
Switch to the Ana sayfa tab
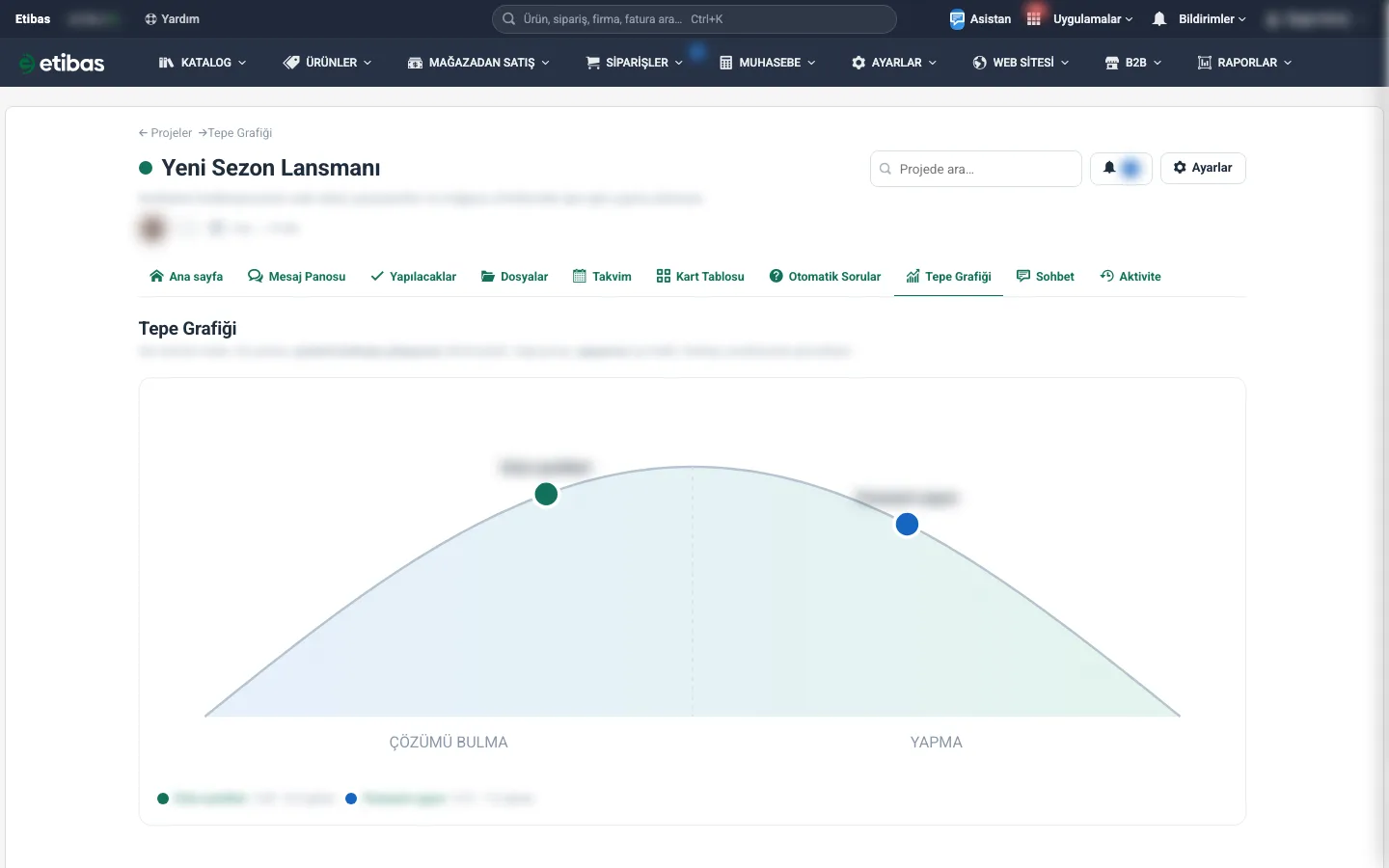point(186,277)
